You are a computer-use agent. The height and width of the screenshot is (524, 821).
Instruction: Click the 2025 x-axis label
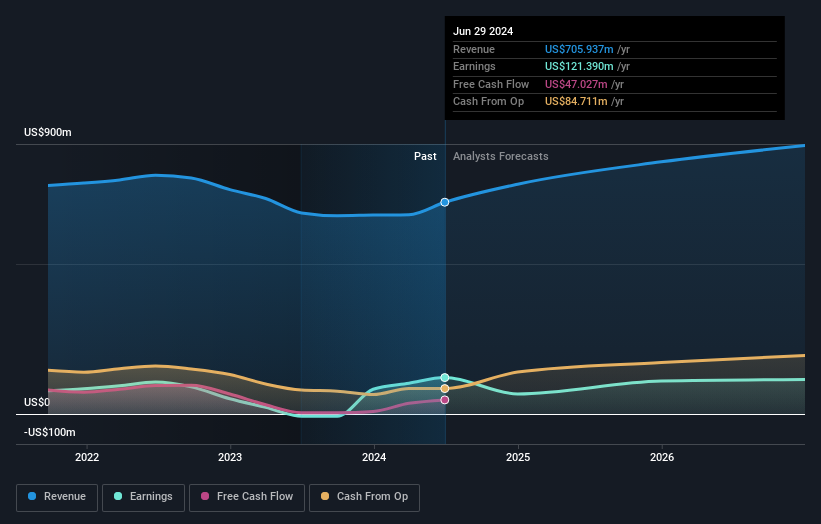[x=518, y=457]
